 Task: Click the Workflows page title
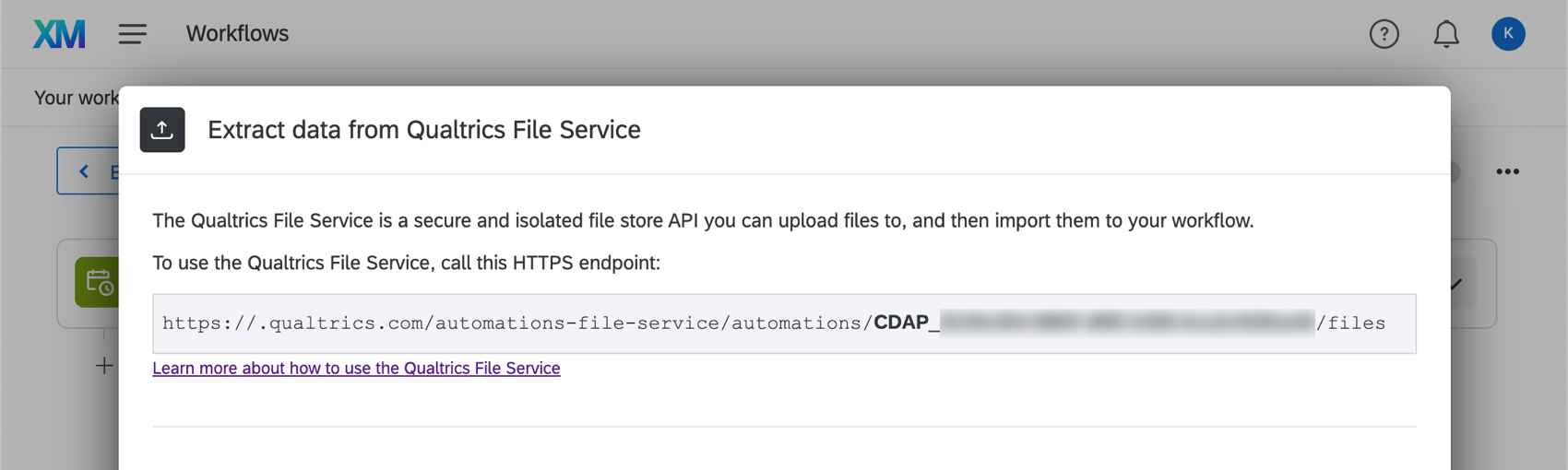(x=237, y=34)
